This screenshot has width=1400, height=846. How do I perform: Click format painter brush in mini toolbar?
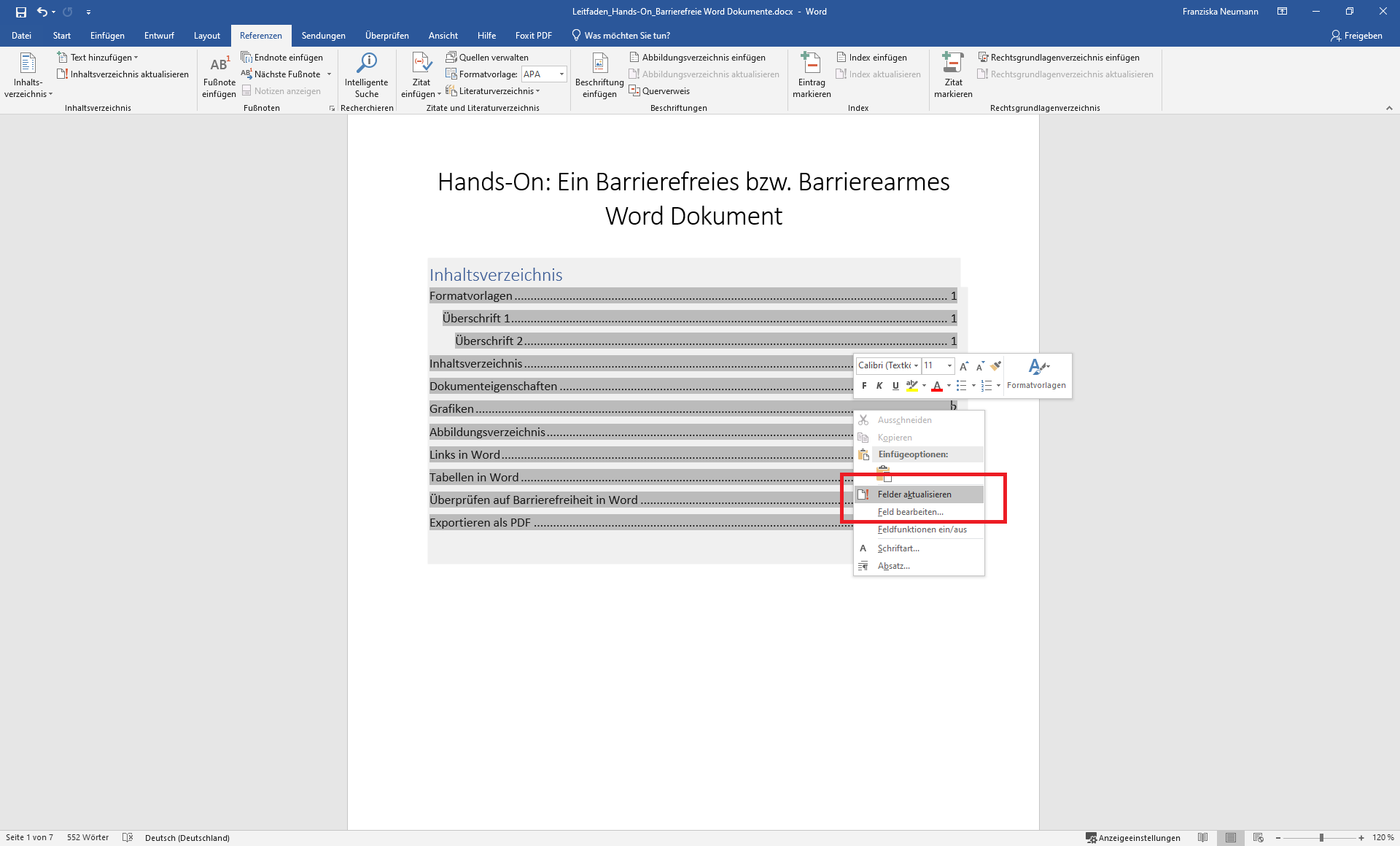(x=995, y=365)
